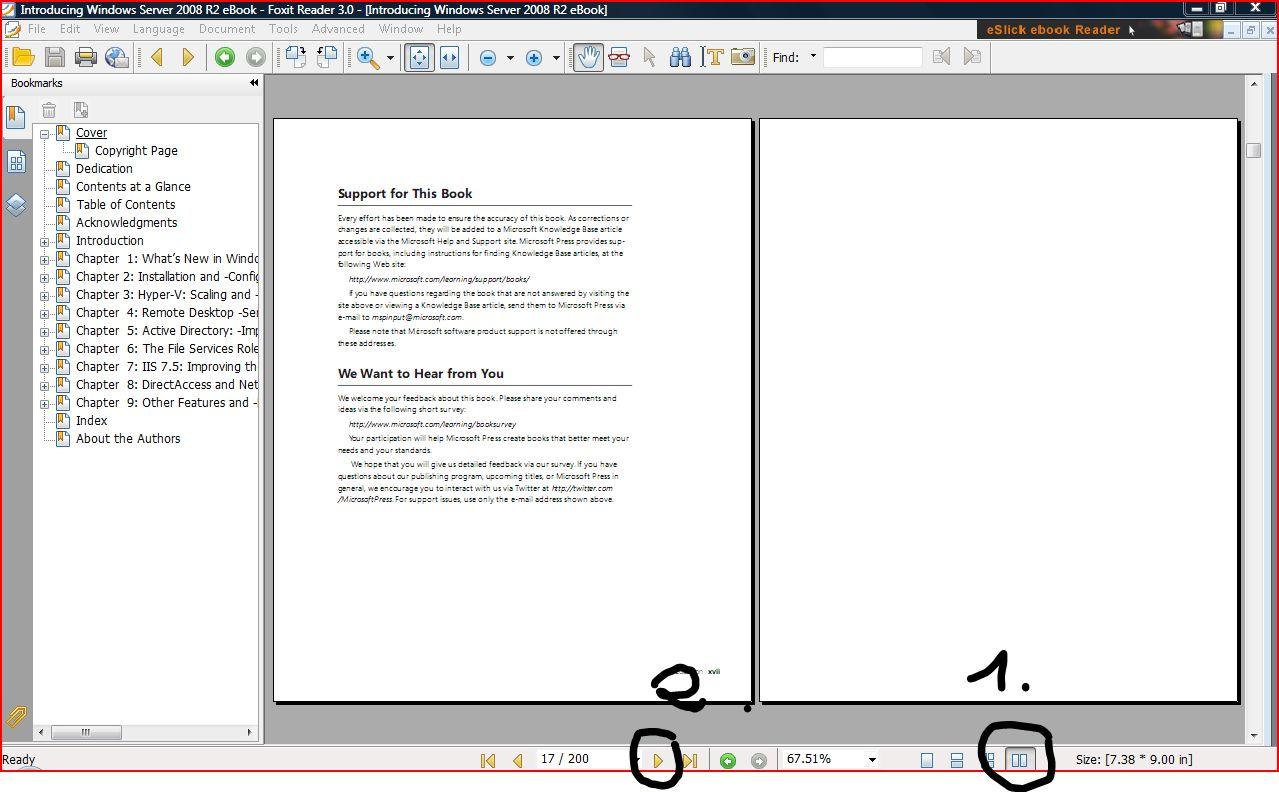Open a file with the folder icon
Screen dimensions: 1279x792
pyautogui.click(x=22, y=57)
